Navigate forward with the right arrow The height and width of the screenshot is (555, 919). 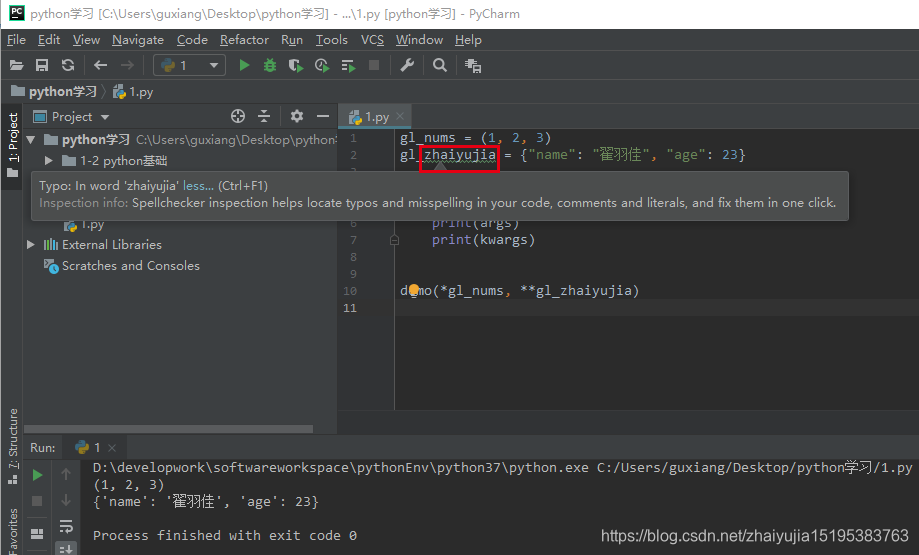(x=127, y=65)
